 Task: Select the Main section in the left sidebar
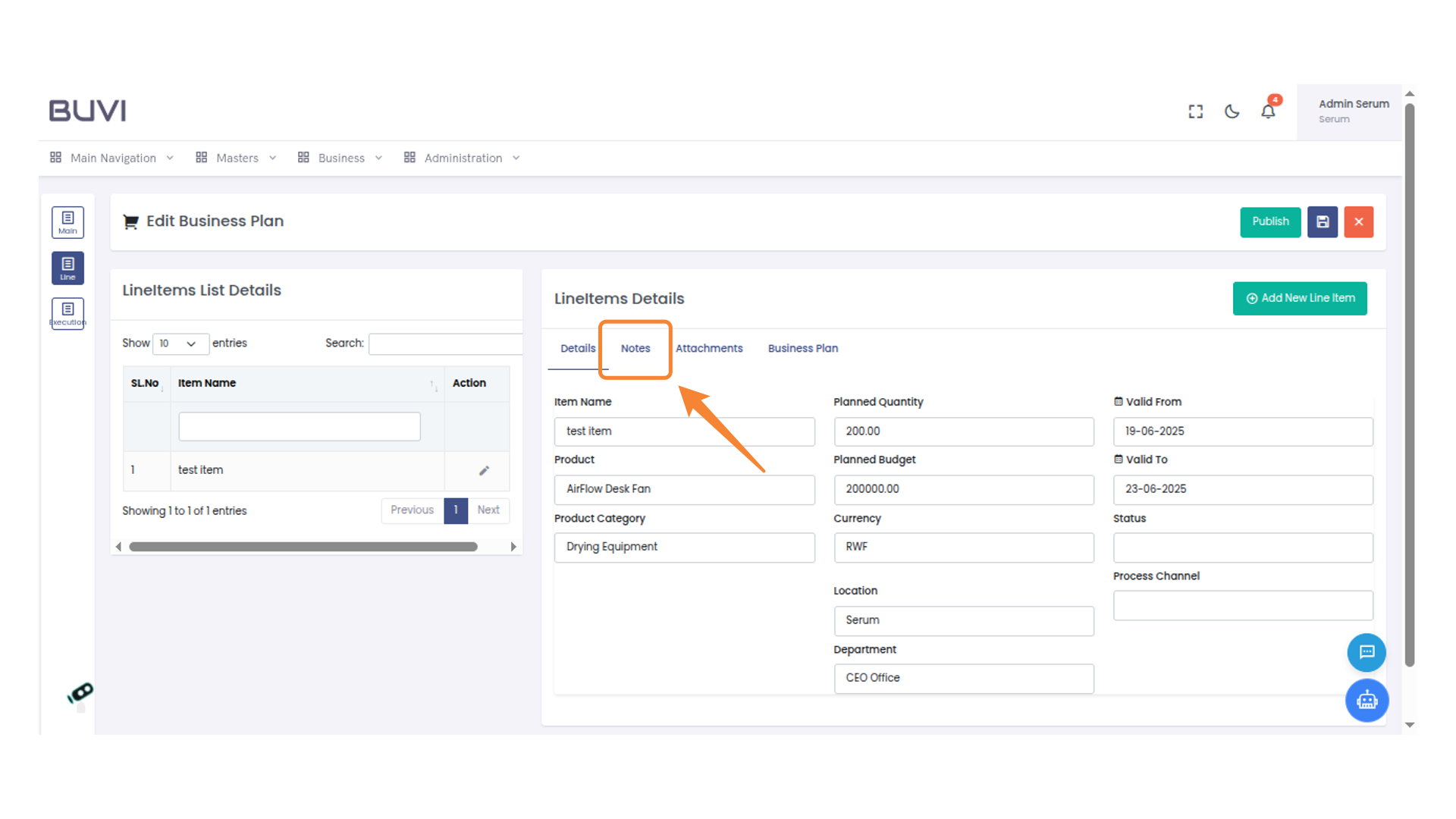click(67, 221)
